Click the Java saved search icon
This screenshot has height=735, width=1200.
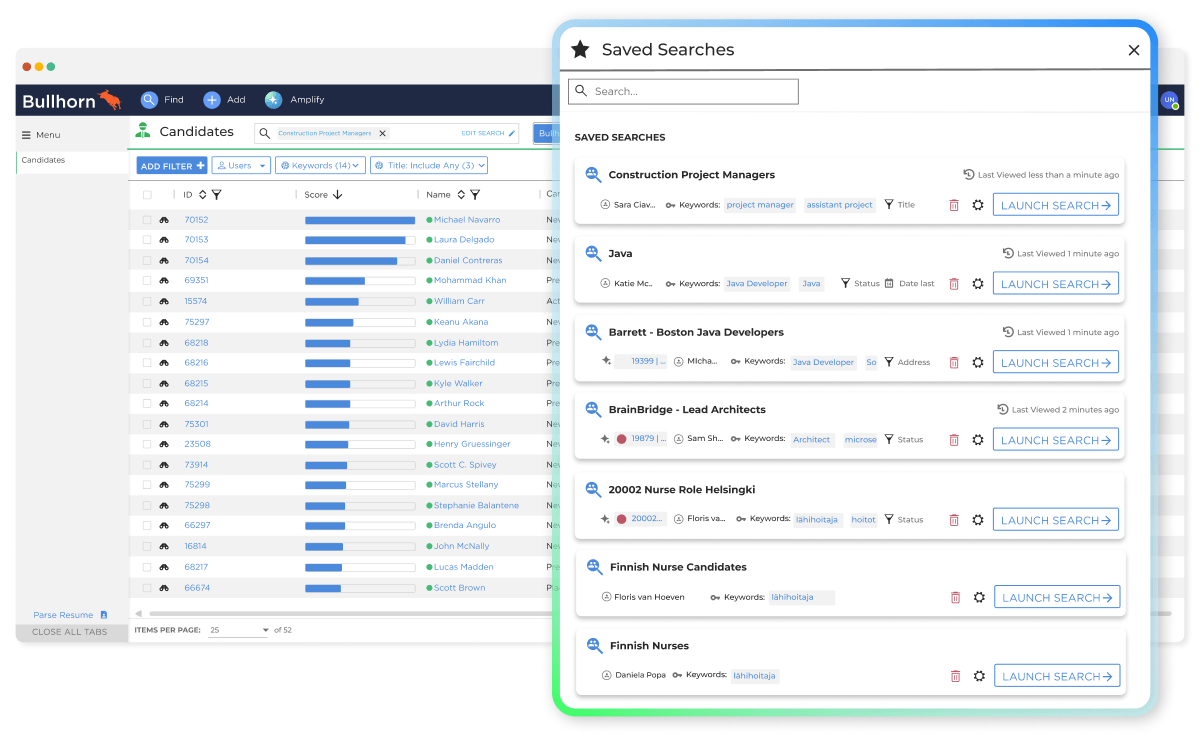[x=593, y=253]
